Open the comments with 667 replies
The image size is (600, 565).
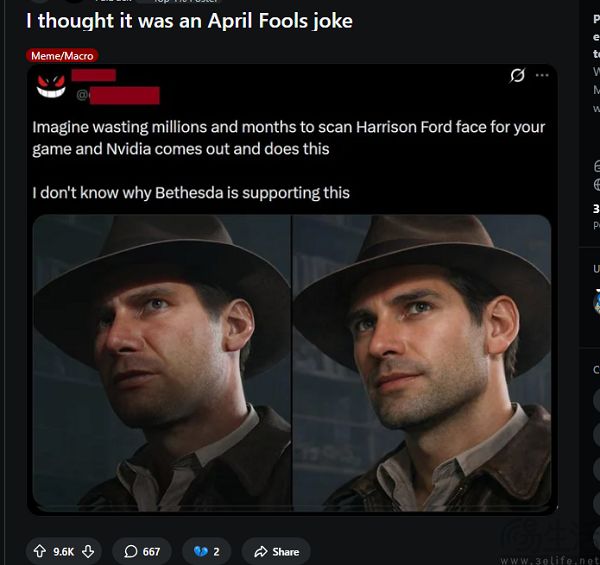pos(141,551)
